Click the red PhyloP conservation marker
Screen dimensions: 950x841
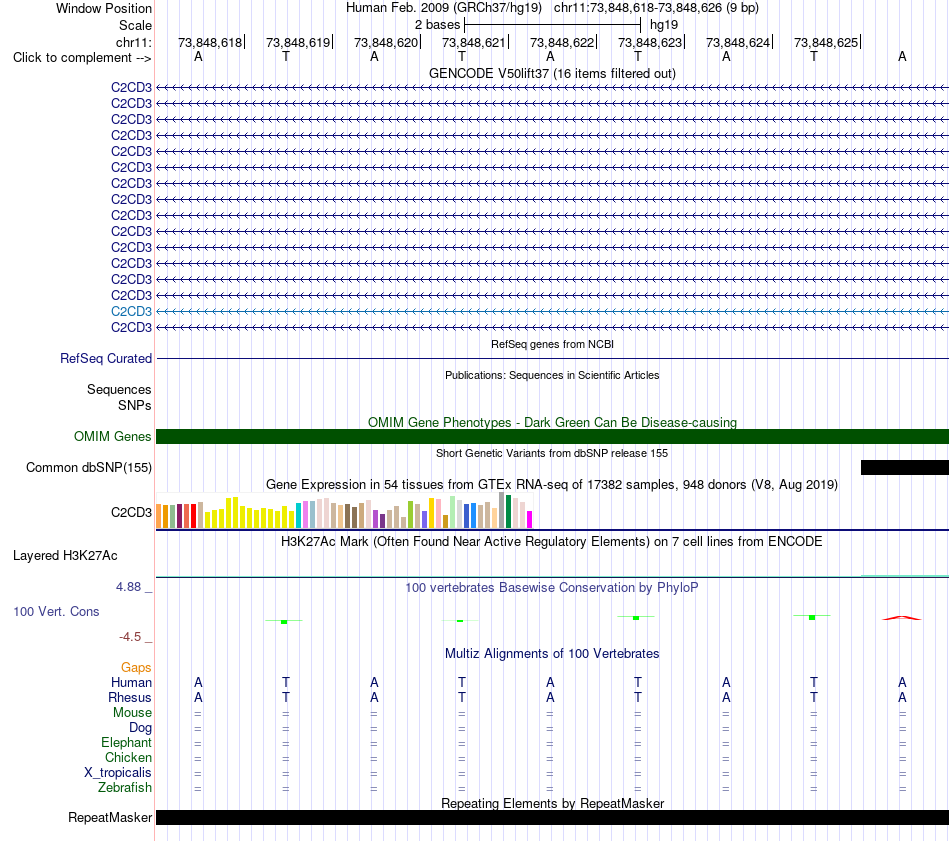point(902,618)
